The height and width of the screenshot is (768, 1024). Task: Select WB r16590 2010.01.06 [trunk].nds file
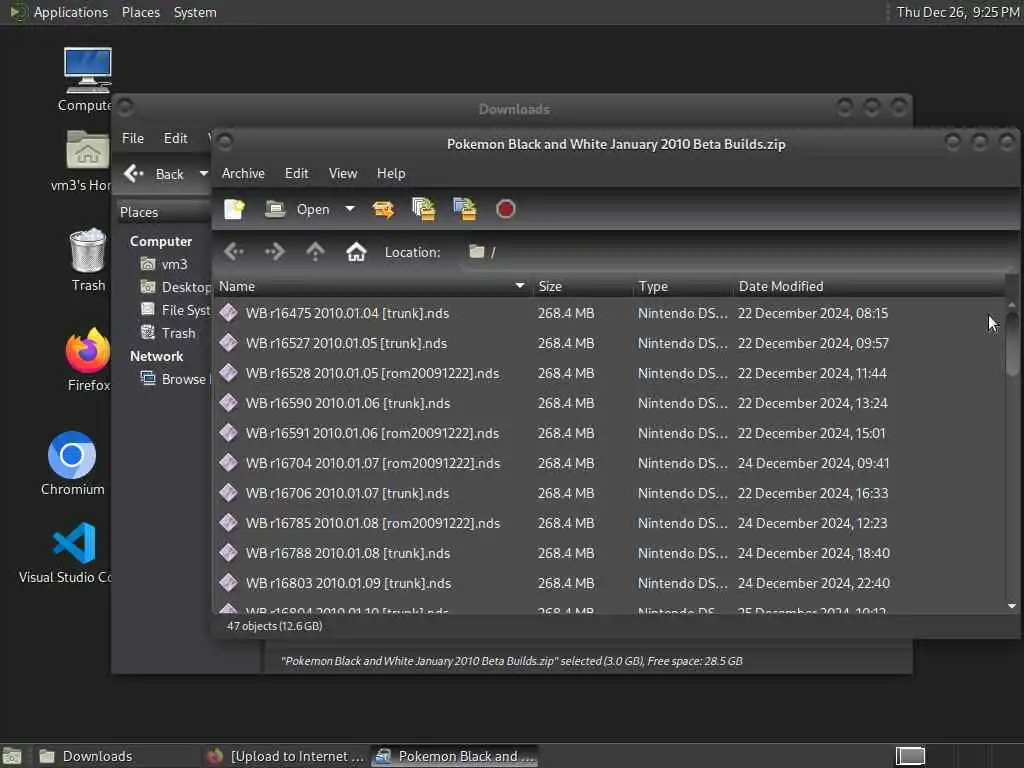click(348, 403)
